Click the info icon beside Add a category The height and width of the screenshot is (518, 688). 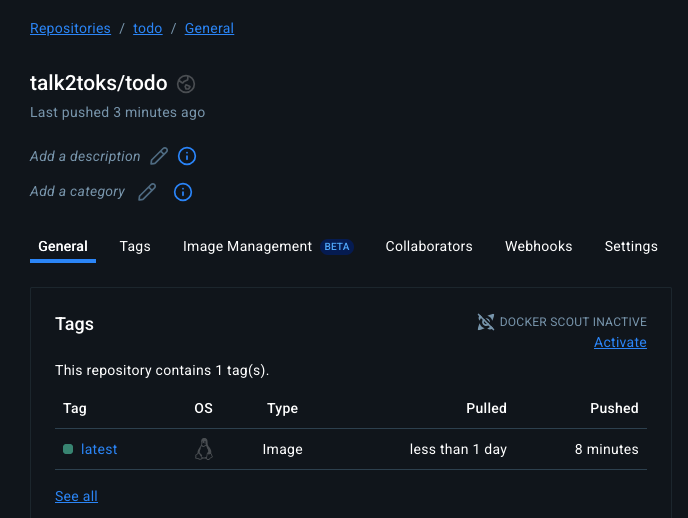183,192
